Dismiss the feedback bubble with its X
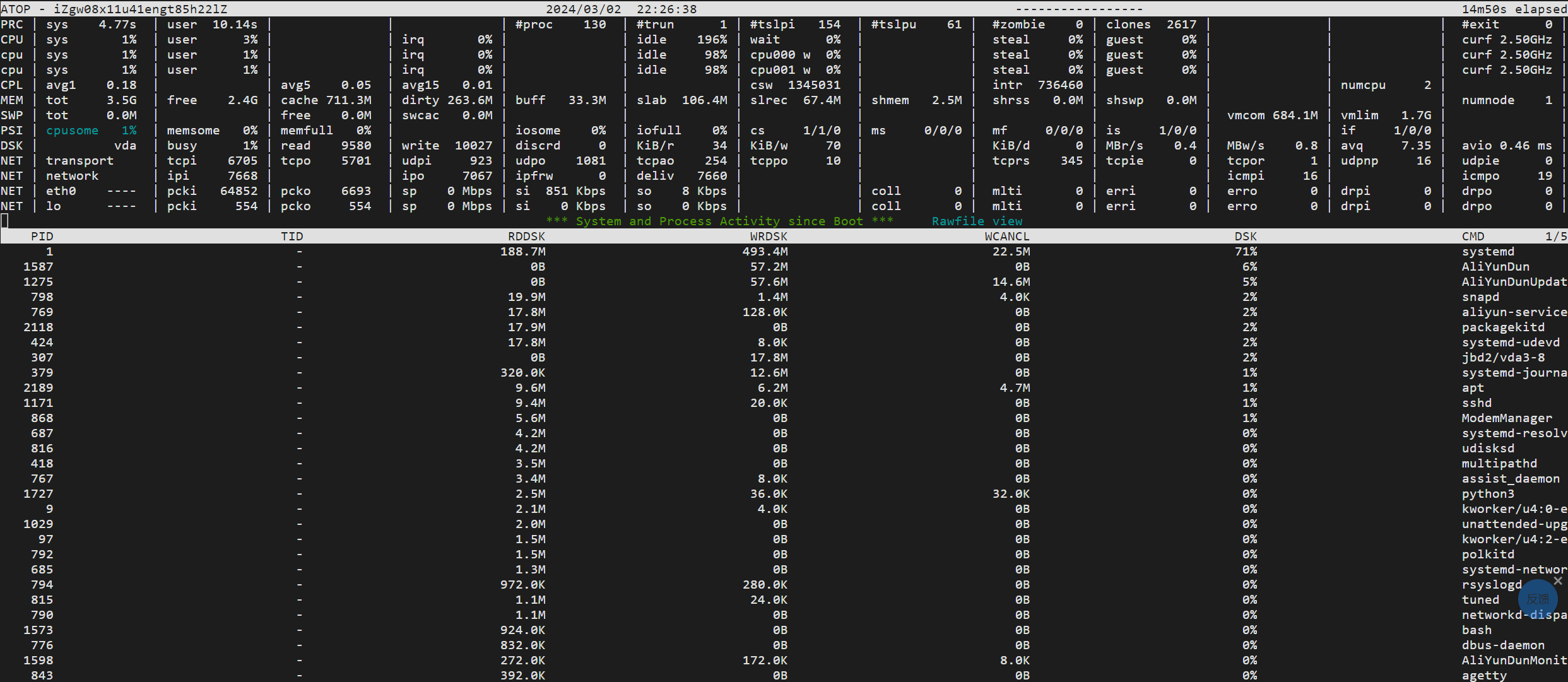 point(1558,580)
